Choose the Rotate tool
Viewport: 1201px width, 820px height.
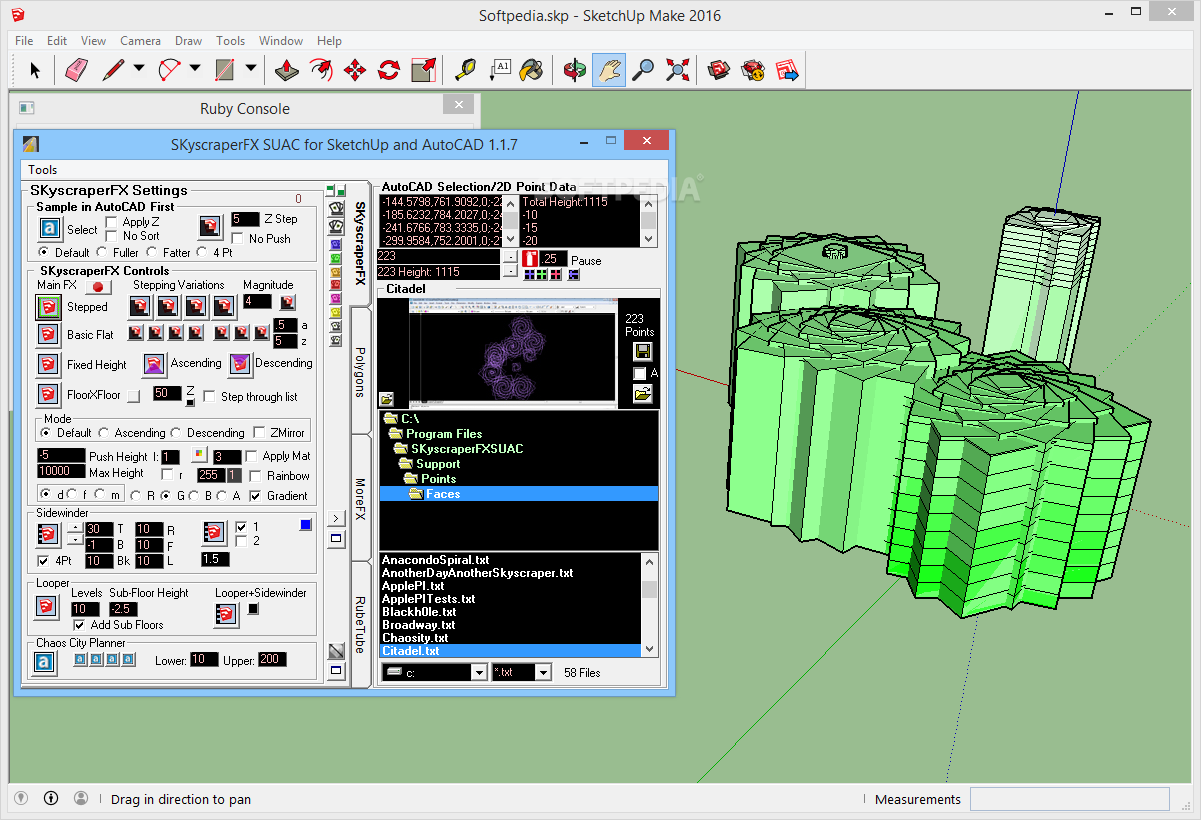coord(389,70)
